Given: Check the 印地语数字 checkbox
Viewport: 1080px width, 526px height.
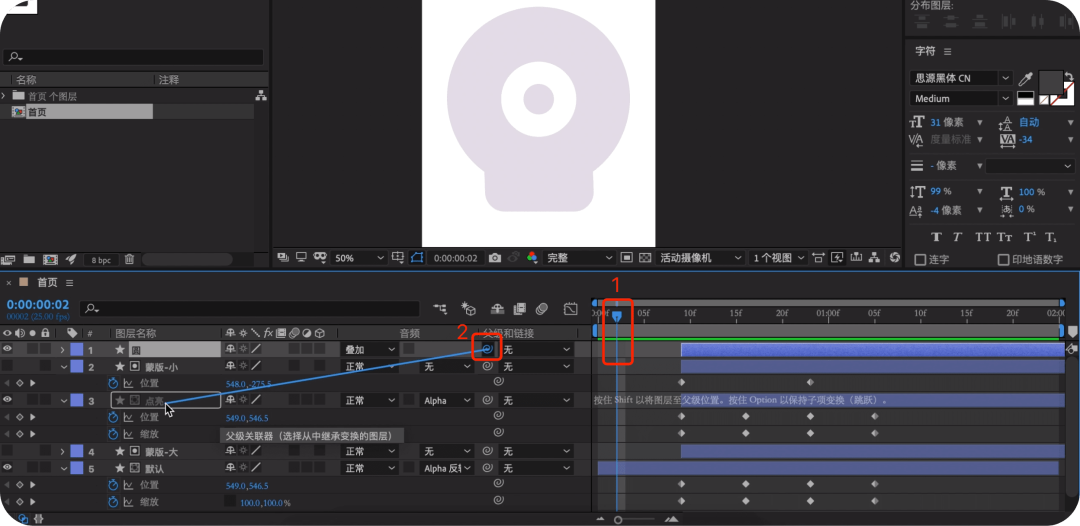Looking at the screenshot, I should [1004, 260].
